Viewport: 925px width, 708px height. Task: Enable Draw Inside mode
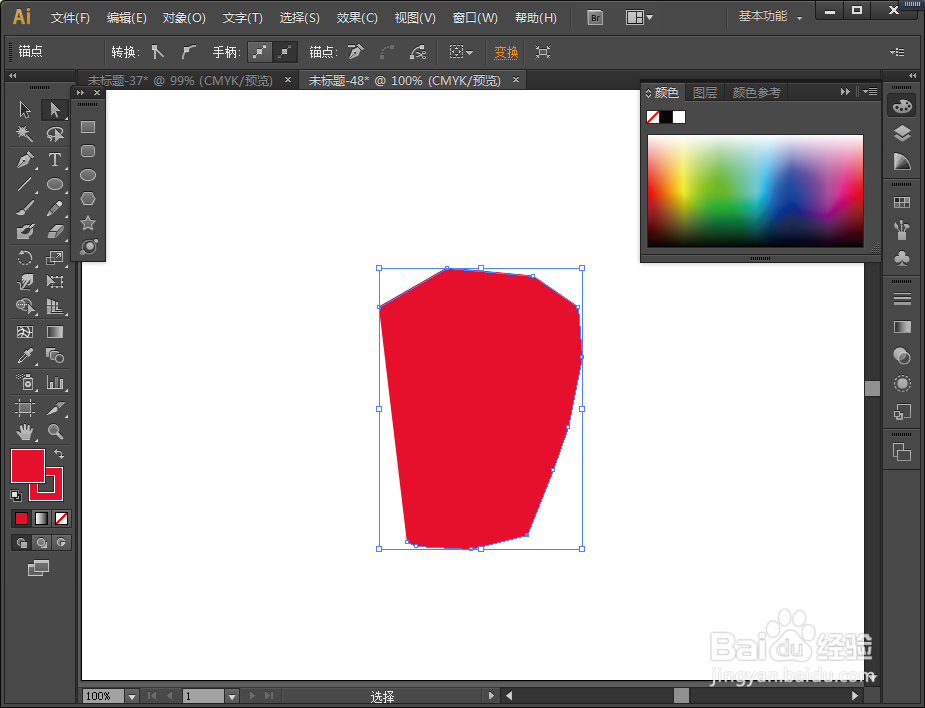61,543
